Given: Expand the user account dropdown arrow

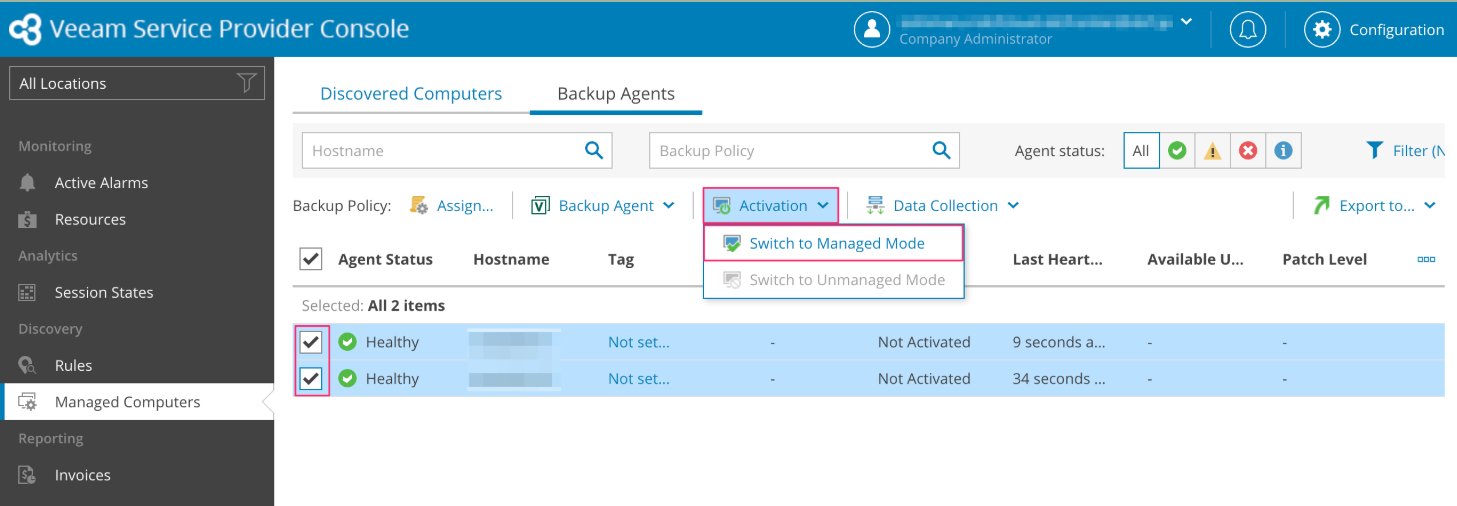Looking at the screenshot, I should (1186, 21).
